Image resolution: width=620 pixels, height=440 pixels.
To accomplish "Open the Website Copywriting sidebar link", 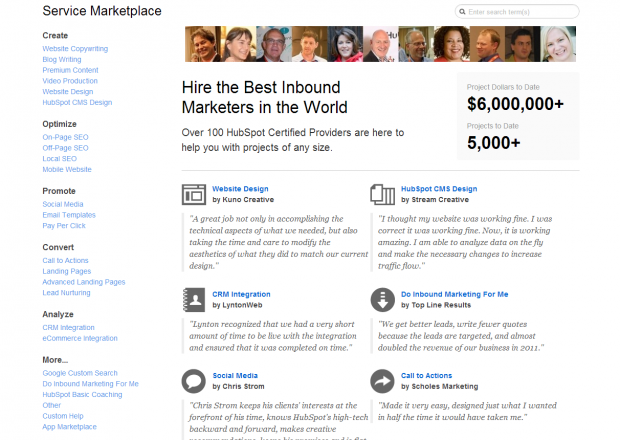I will click(75, 49).
